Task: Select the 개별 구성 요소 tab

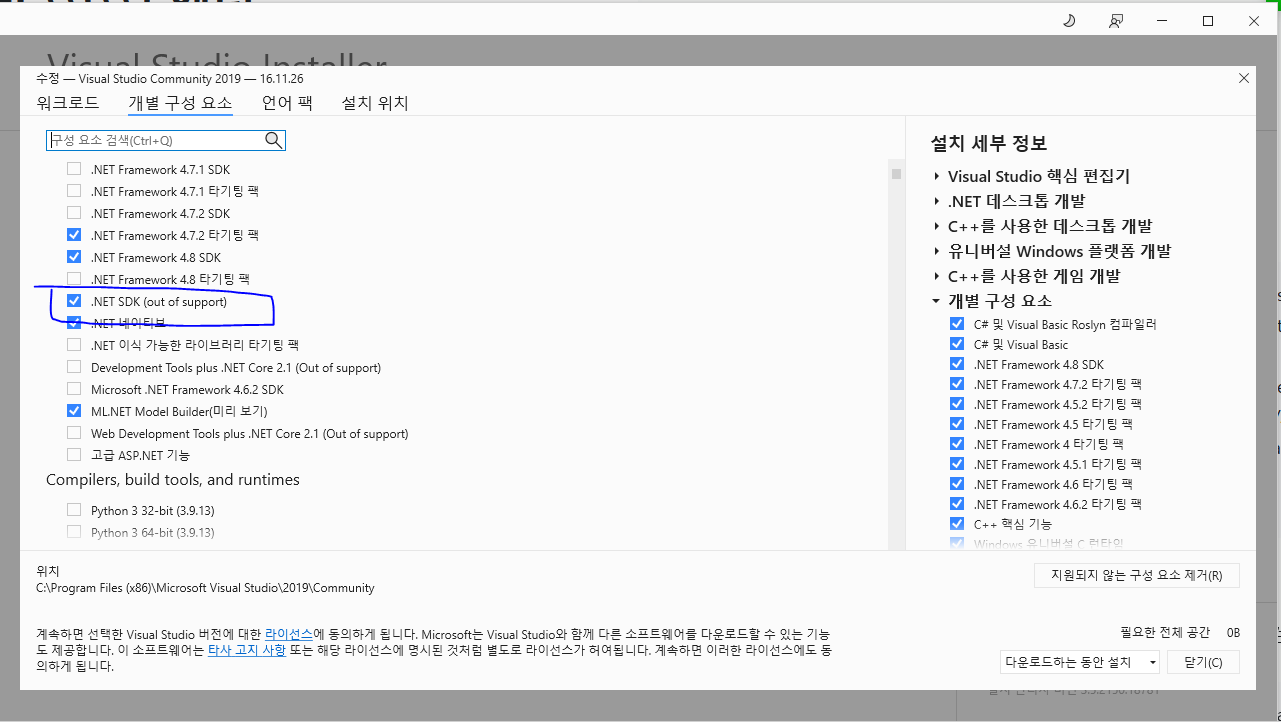Action: point(180,103)
